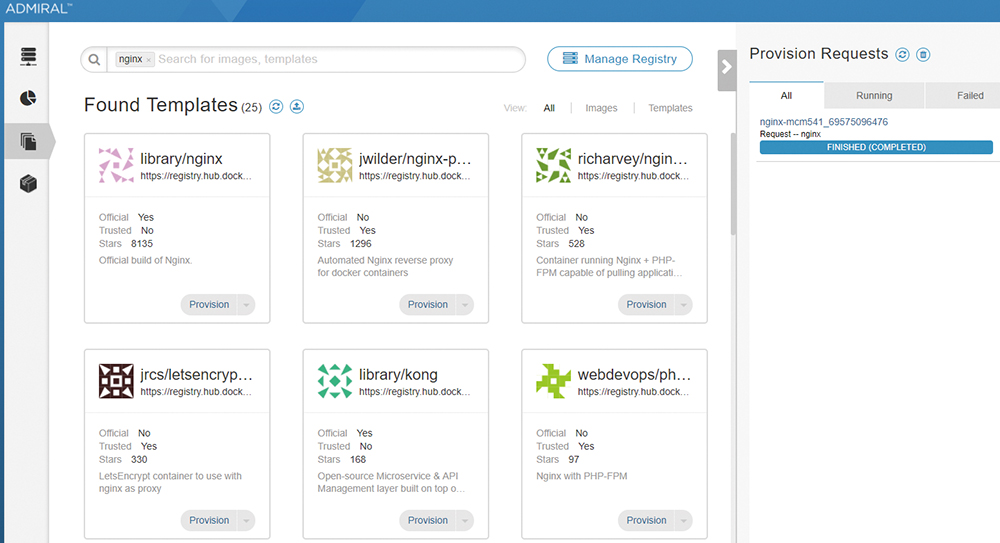The image size is (1000, 543).
Task: Expand webdevops/ph... Provision dropdown arrow
Action: tap(684, 520)
